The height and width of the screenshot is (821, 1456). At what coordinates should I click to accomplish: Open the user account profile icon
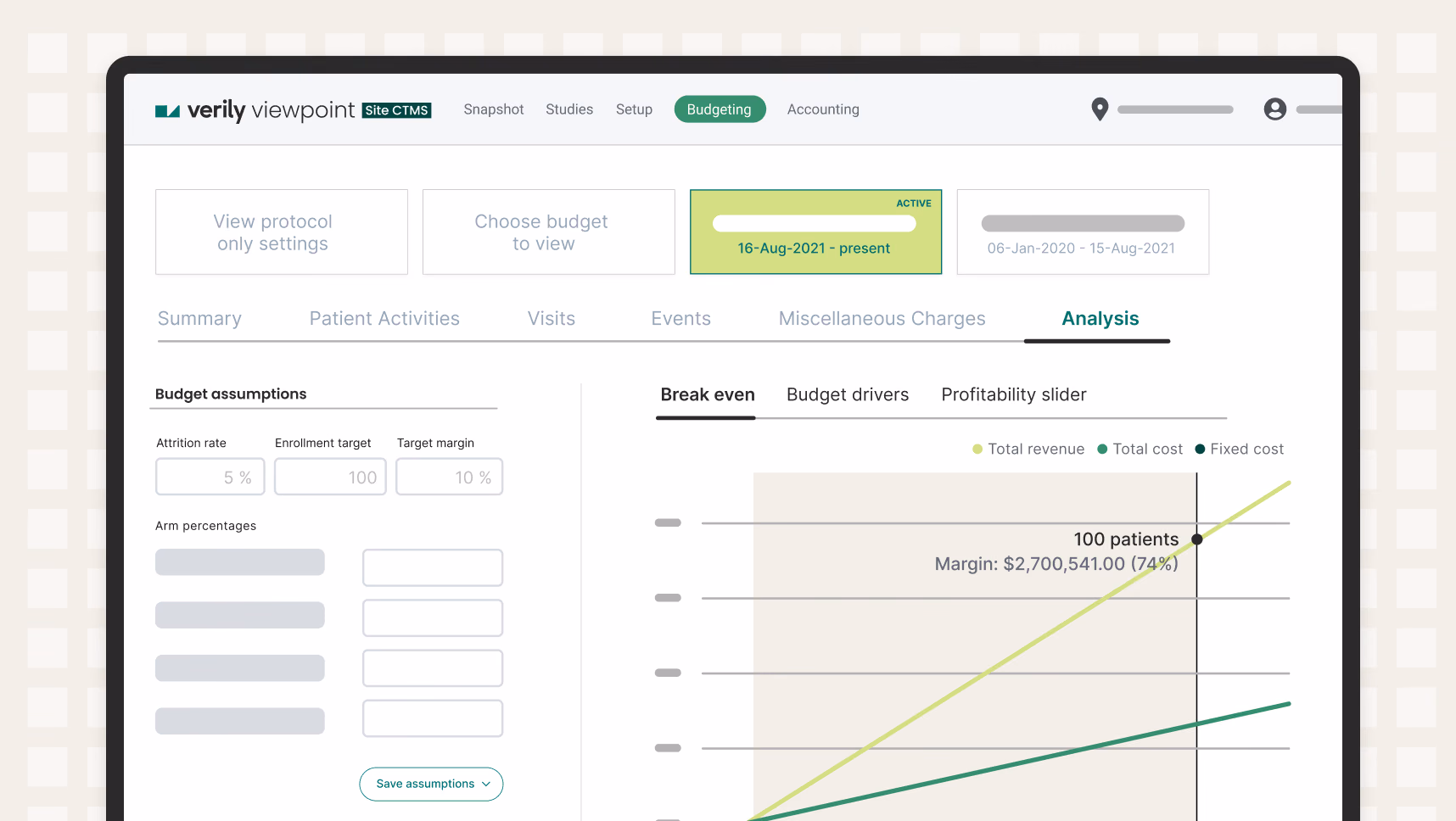[x=1274, y=109]
